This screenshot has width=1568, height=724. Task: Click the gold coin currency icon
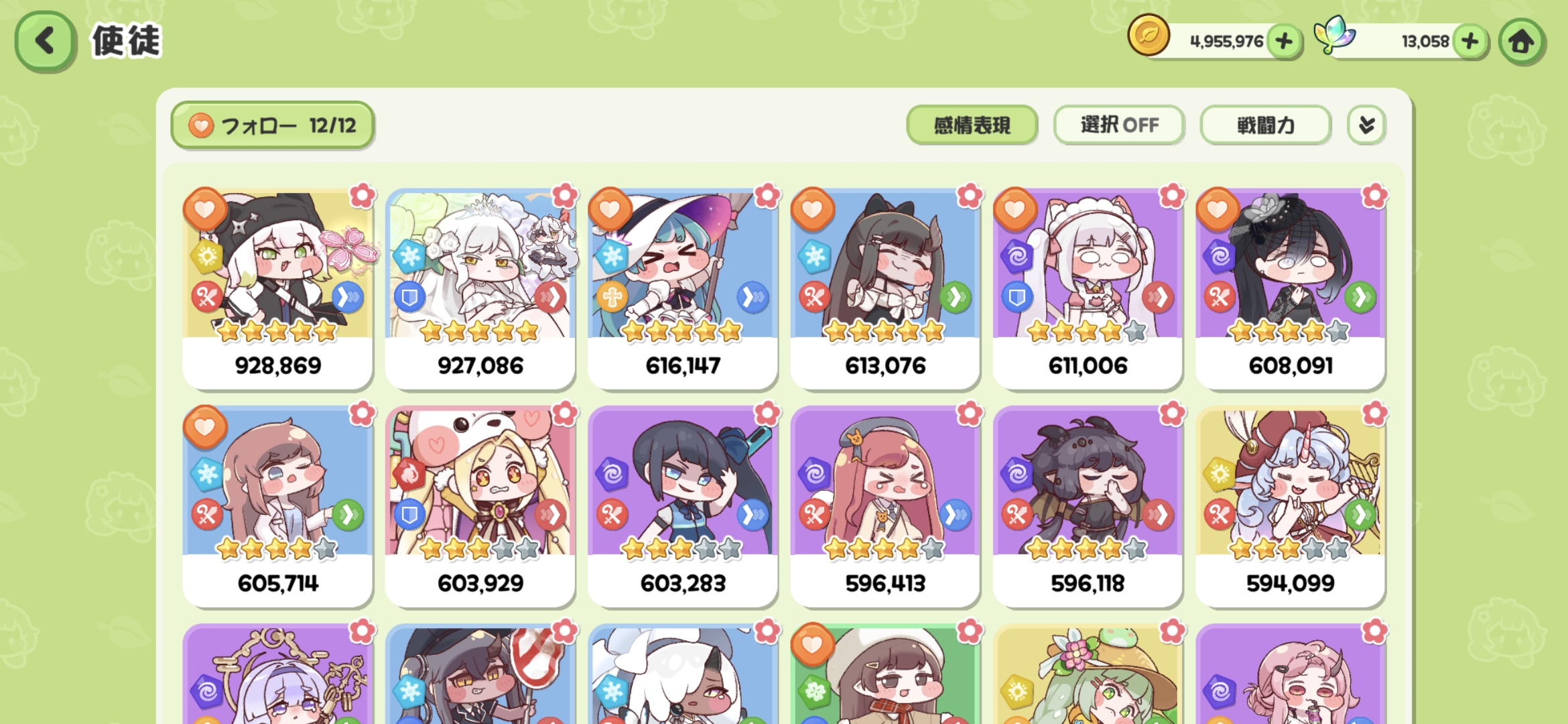click(x=1149, y=36)
